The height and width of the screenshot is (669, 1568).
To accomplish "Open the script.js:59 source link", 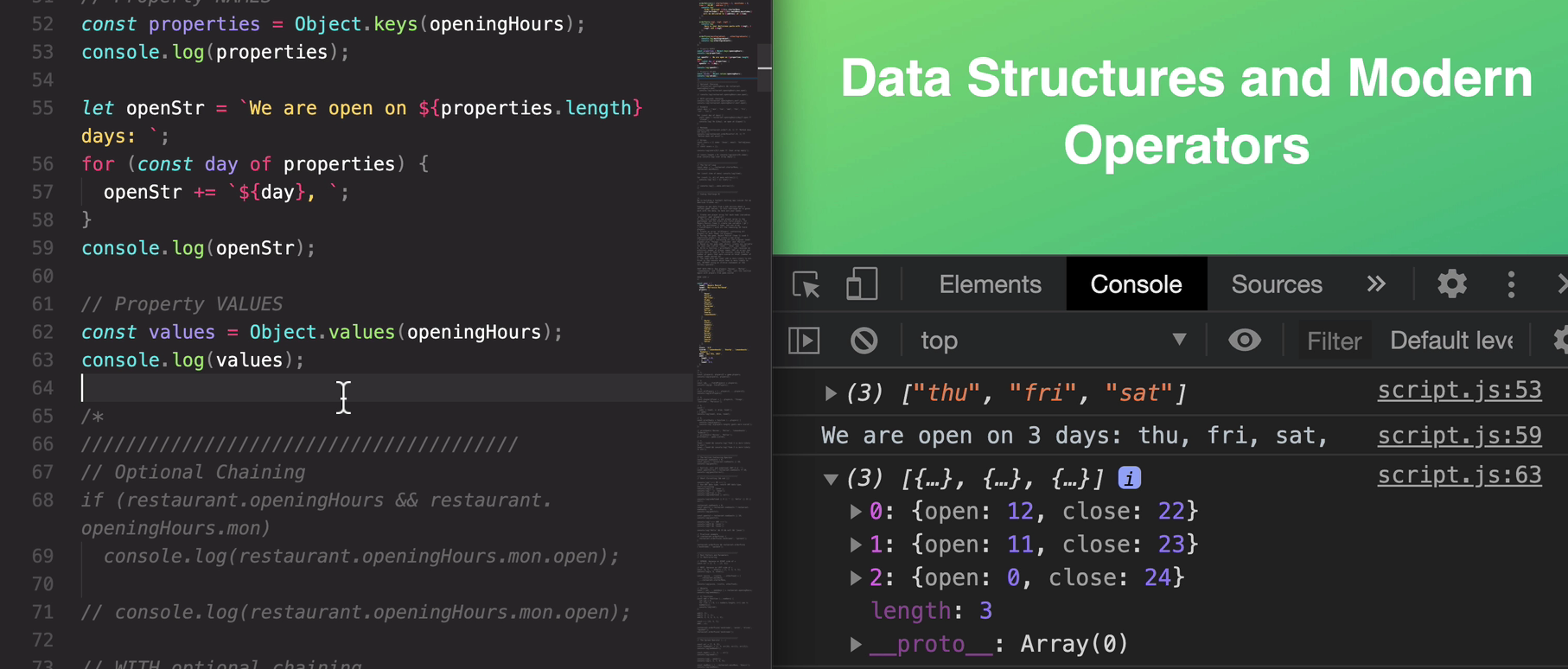I will 1459,435.
